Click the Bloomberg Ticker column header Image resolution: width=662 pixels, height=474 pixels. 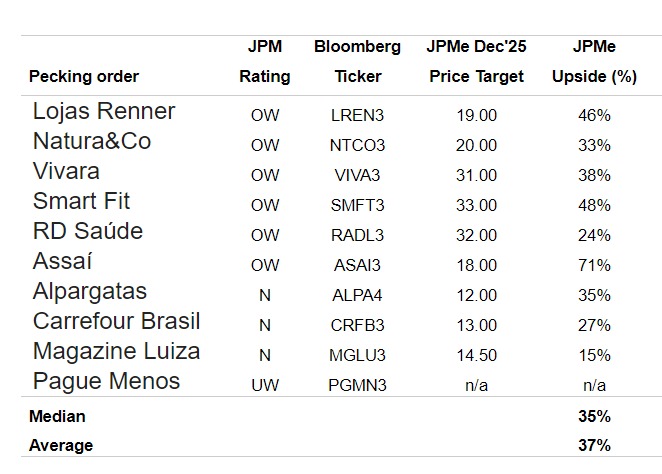[357, 62]
